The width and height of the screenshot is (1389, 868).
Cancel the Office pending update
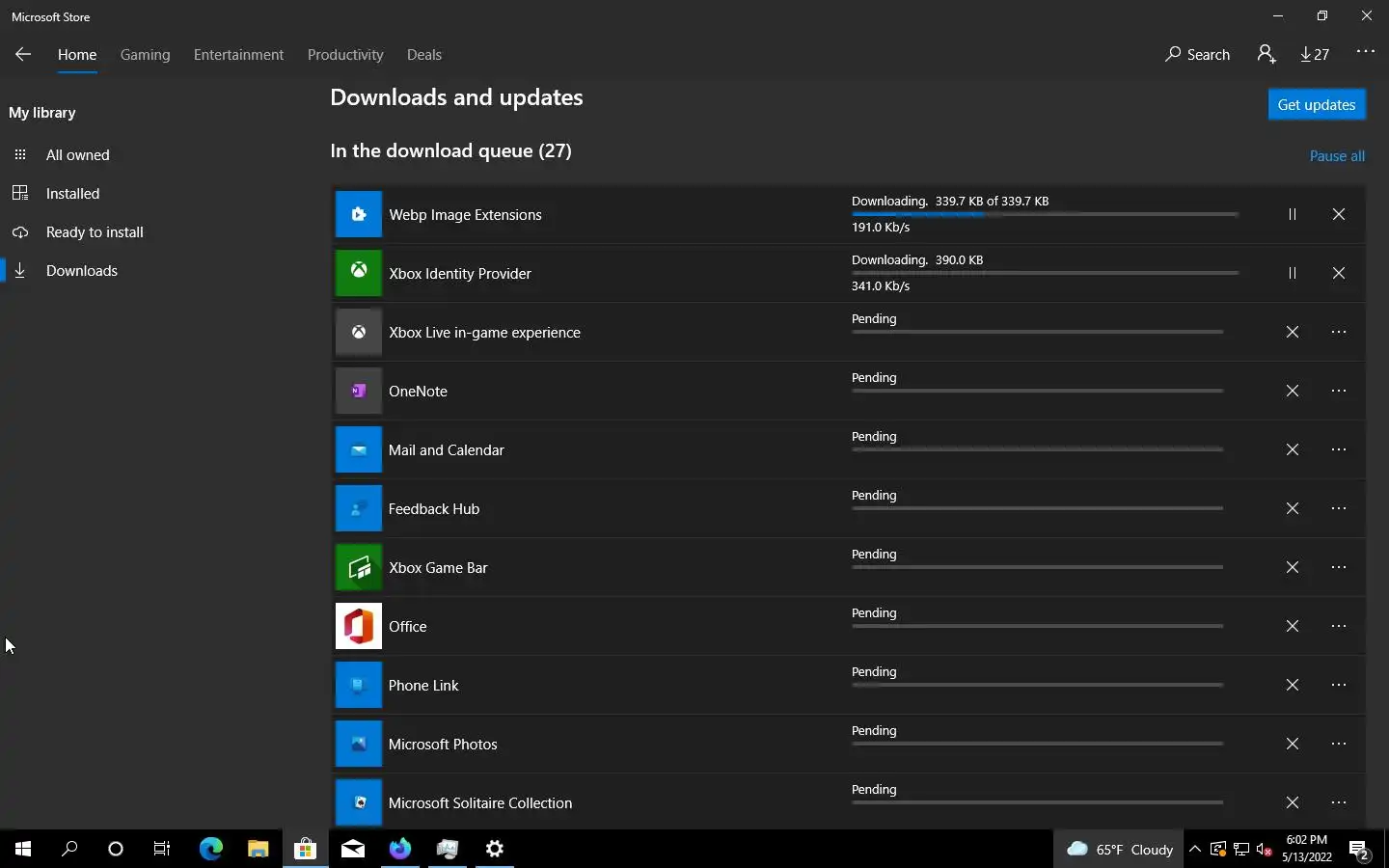1293,626
